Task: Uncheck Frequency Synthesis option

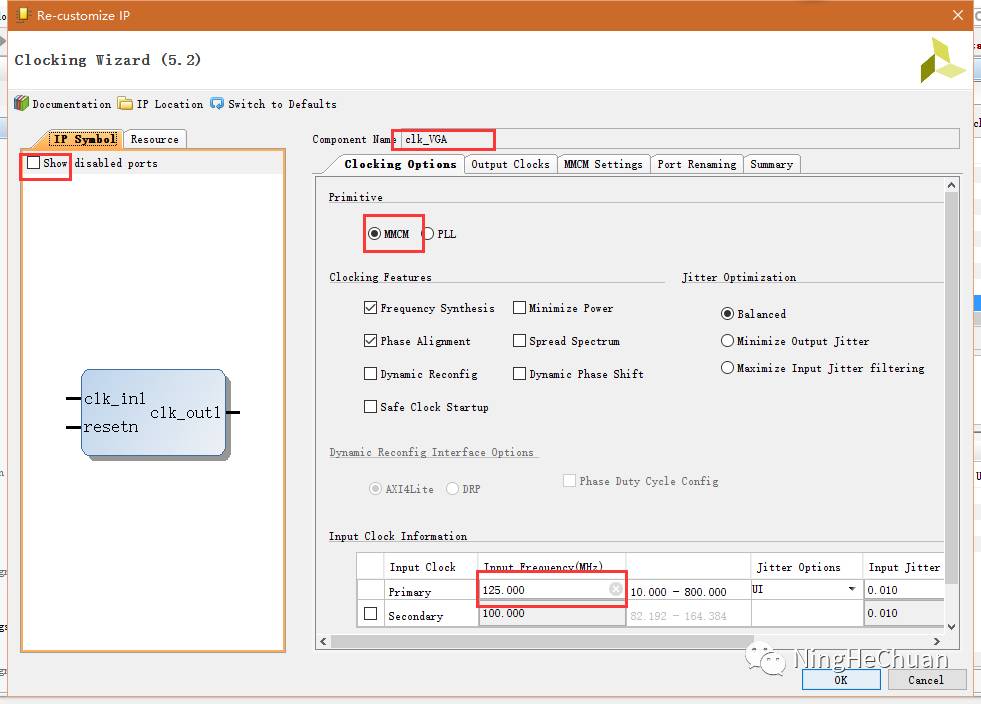Action: pos(371,308)
